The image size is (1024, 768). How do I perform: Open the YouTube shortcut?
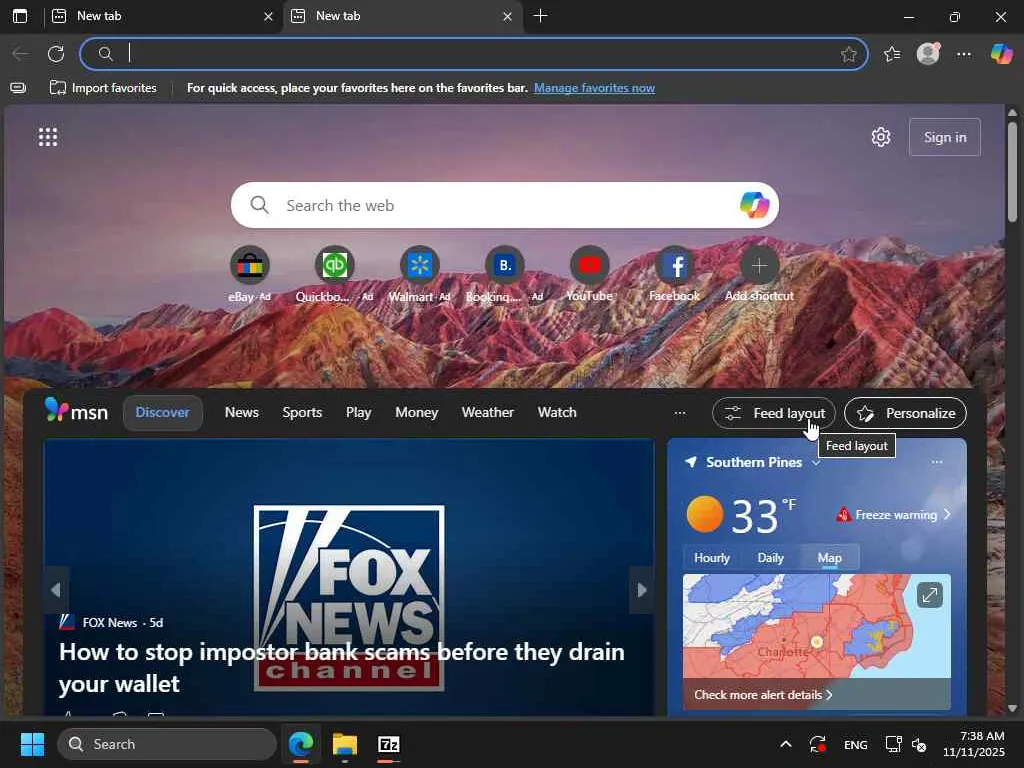pos(589,265)
